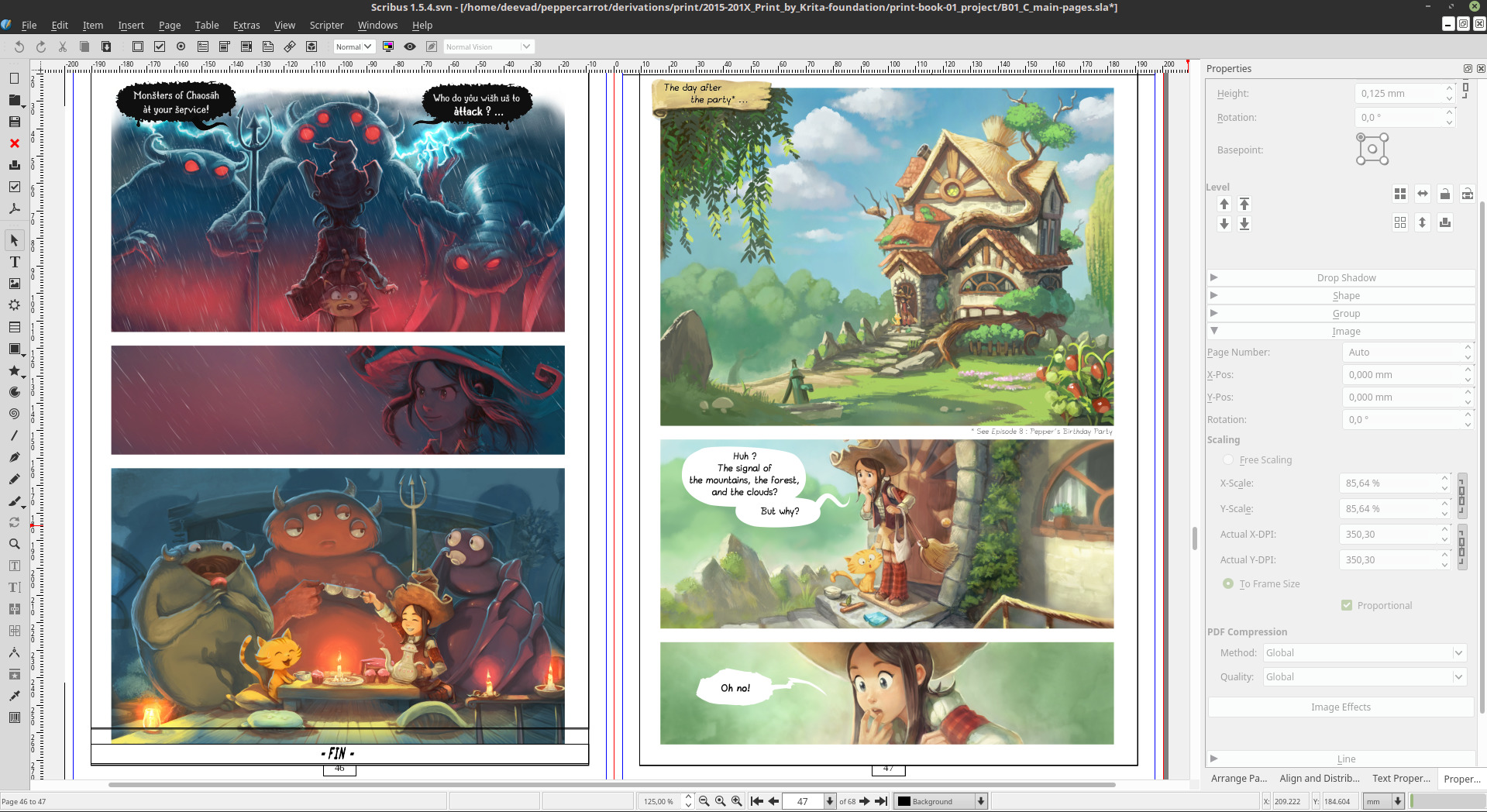This screenshot has width=1487, height=812.
Task: Pick the Spiral tool in toolbox
Action: (14, 414)
